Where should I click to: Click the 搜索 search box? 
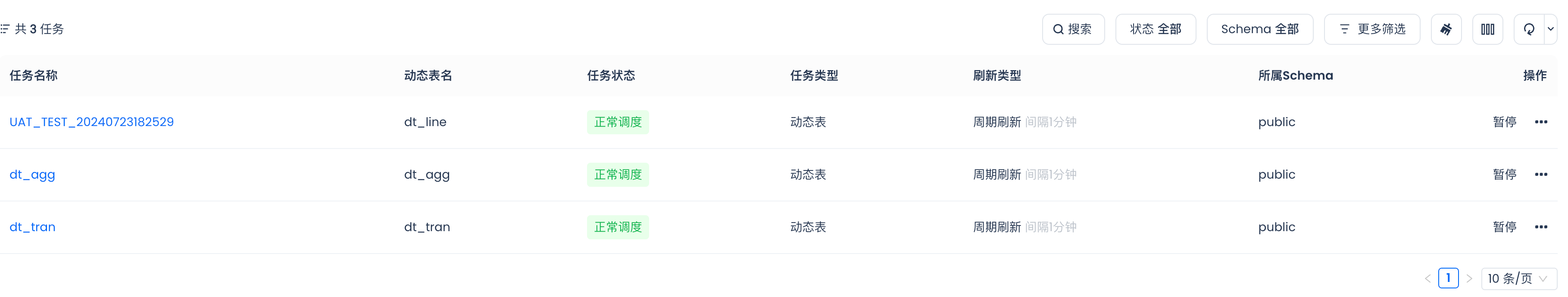click(1072, 29)
